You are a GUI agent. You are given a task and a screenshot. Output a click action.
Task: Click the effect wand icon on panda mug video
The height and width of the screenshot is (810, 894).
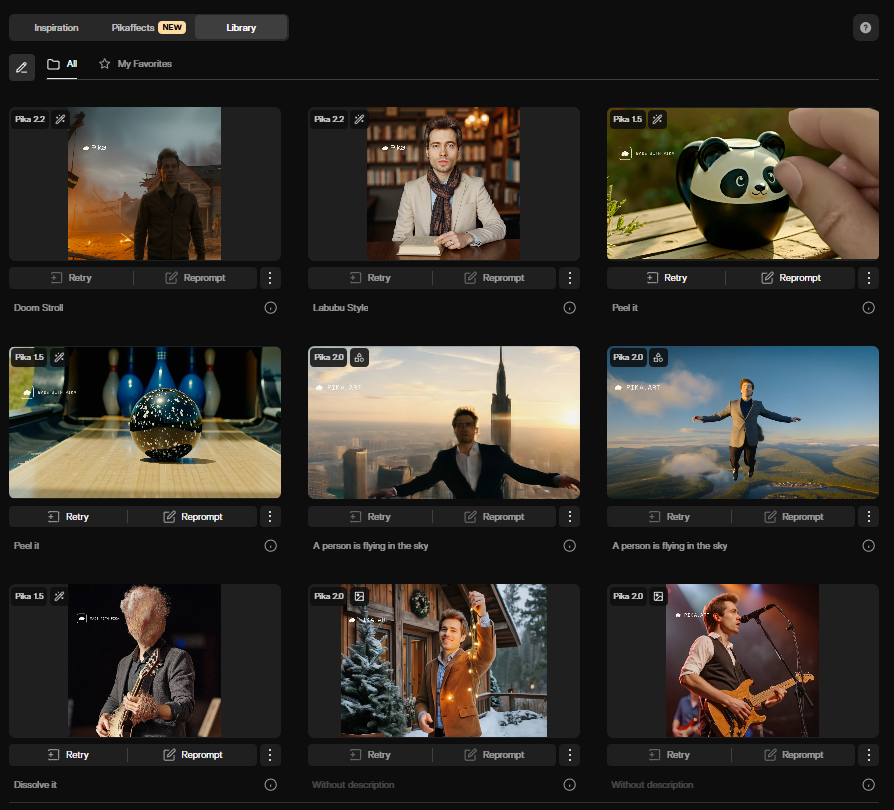657,119
